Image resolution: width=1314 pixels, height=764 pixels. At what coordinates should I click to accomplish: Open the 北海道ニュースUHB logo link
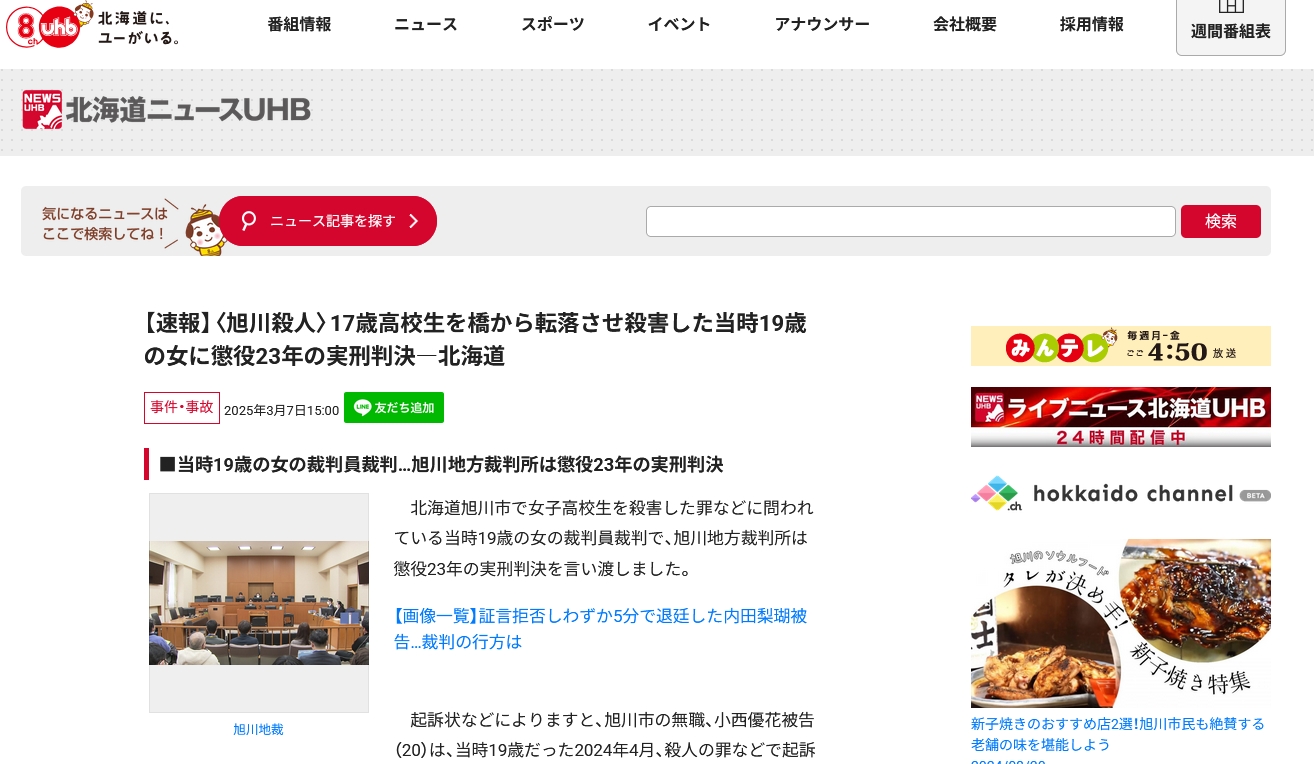(166, 110)
